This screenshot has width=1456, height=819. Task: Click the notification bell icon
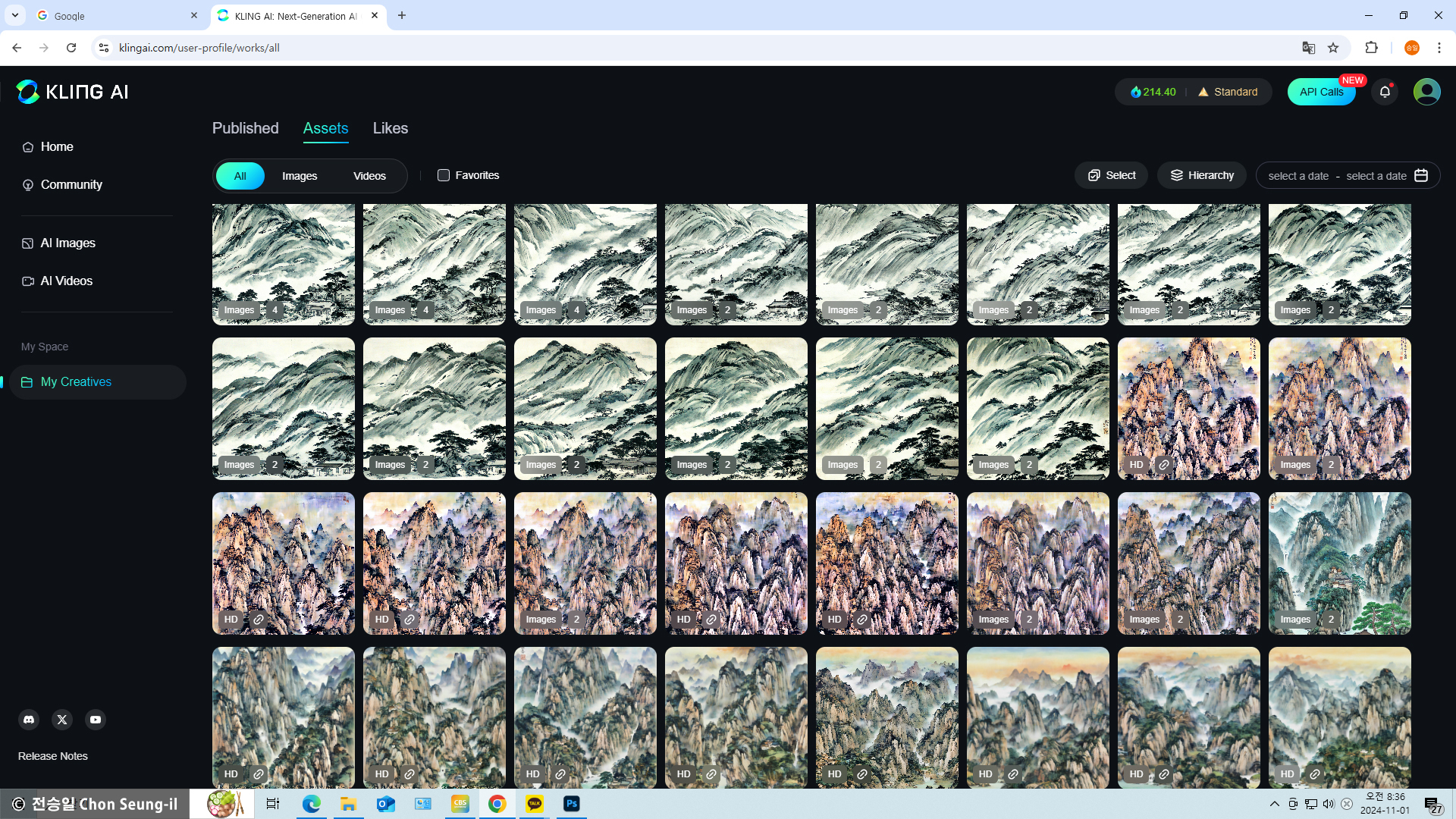click(1385, 92)
